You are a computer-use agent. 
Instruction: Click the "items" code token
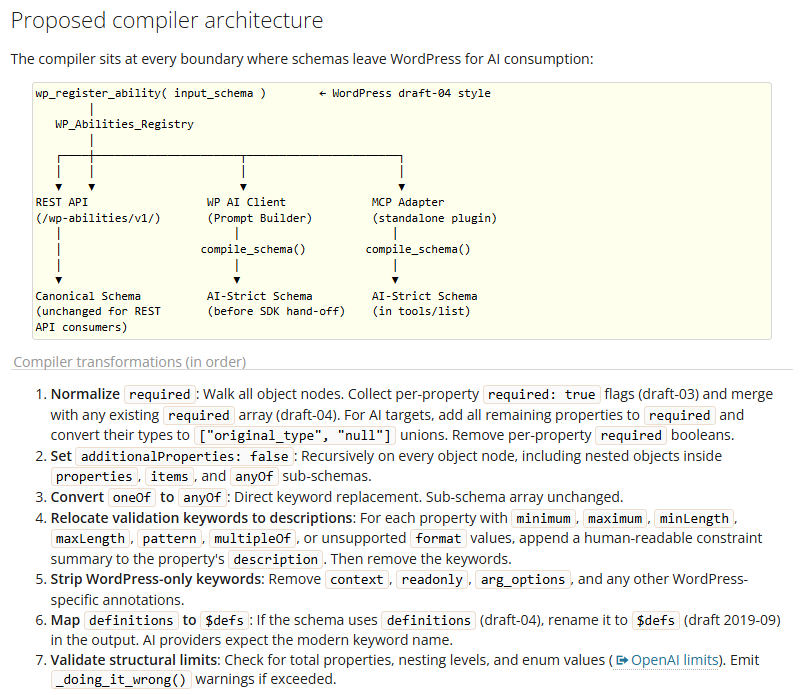click(x=170, y=477)
